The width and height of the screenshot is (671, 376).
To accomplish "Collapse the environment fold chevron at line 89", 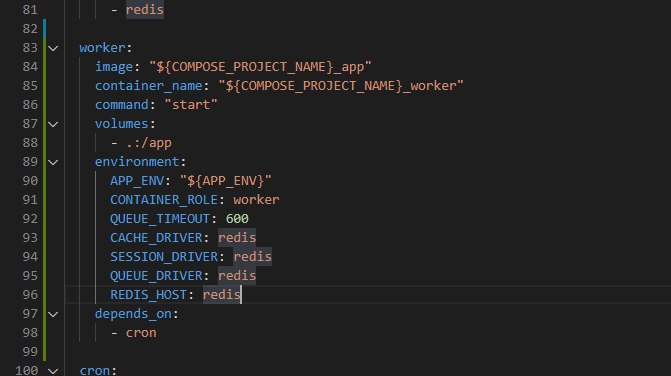I will coord(53,162).
